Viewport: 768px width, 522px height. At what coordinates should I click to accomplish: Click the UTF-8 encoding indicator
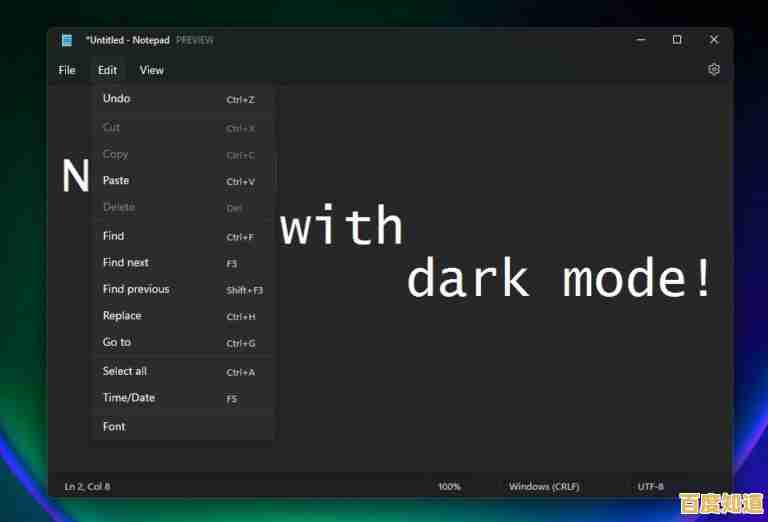click(x=650, y=486)
